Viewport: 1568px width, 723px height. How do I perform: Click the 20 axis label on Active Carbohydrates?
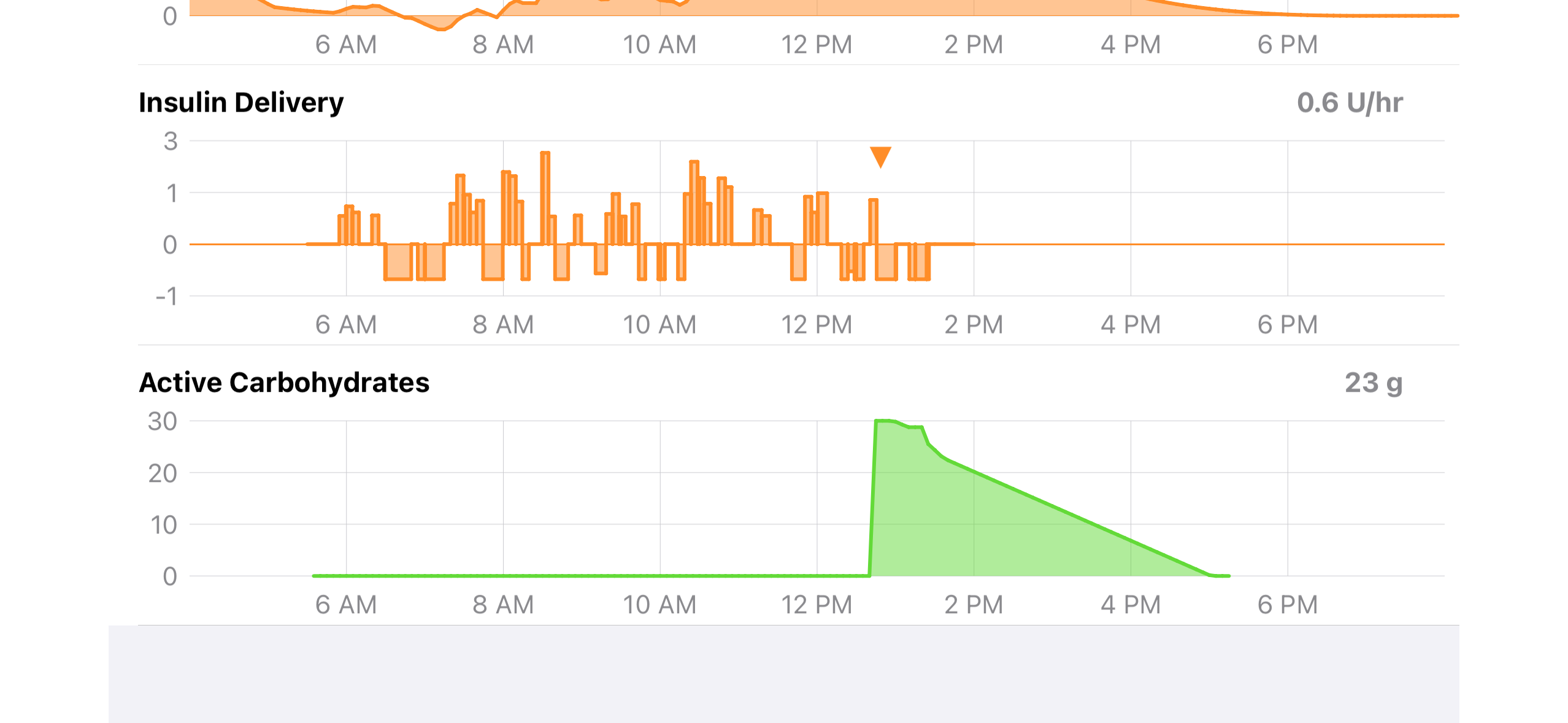163,473
